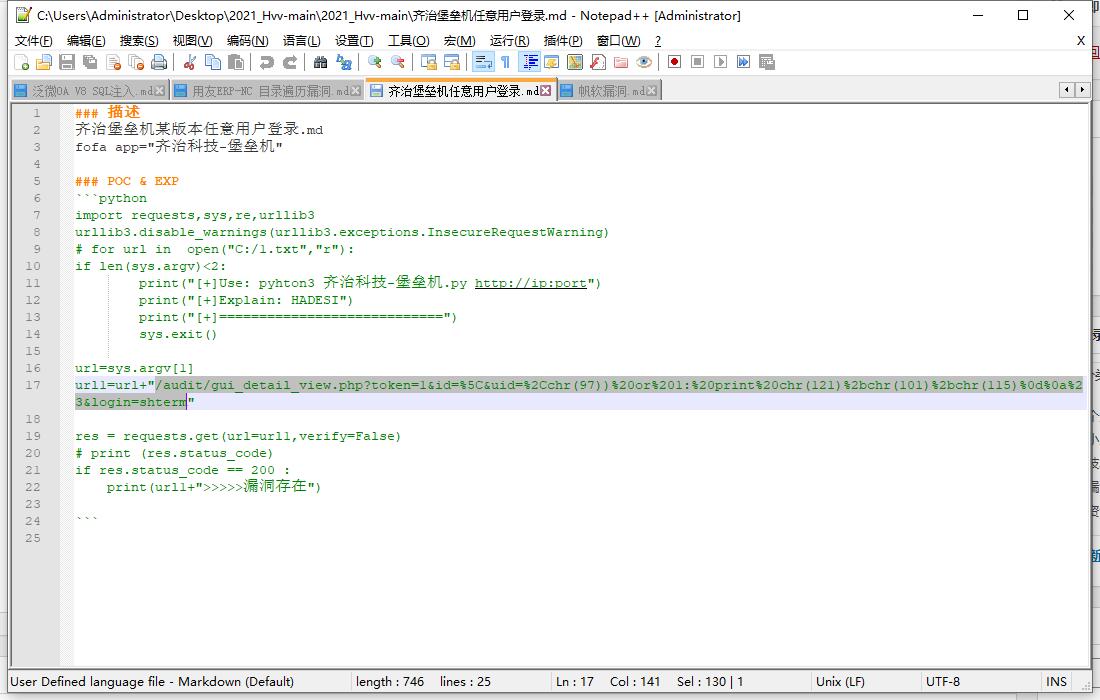Toggle the indent guide display
1100x700 pixels.
coord(529,62)
